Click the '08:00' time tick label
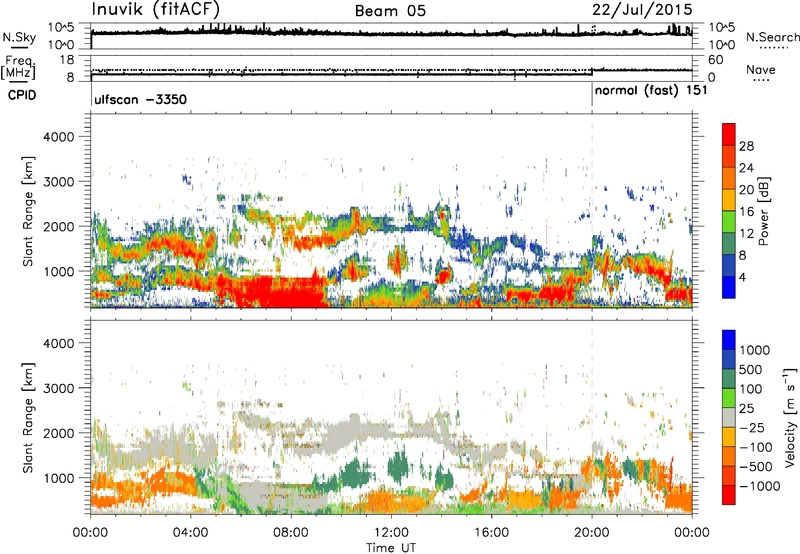The height and width of the screenshot is (554, 800). click(291, 533)
